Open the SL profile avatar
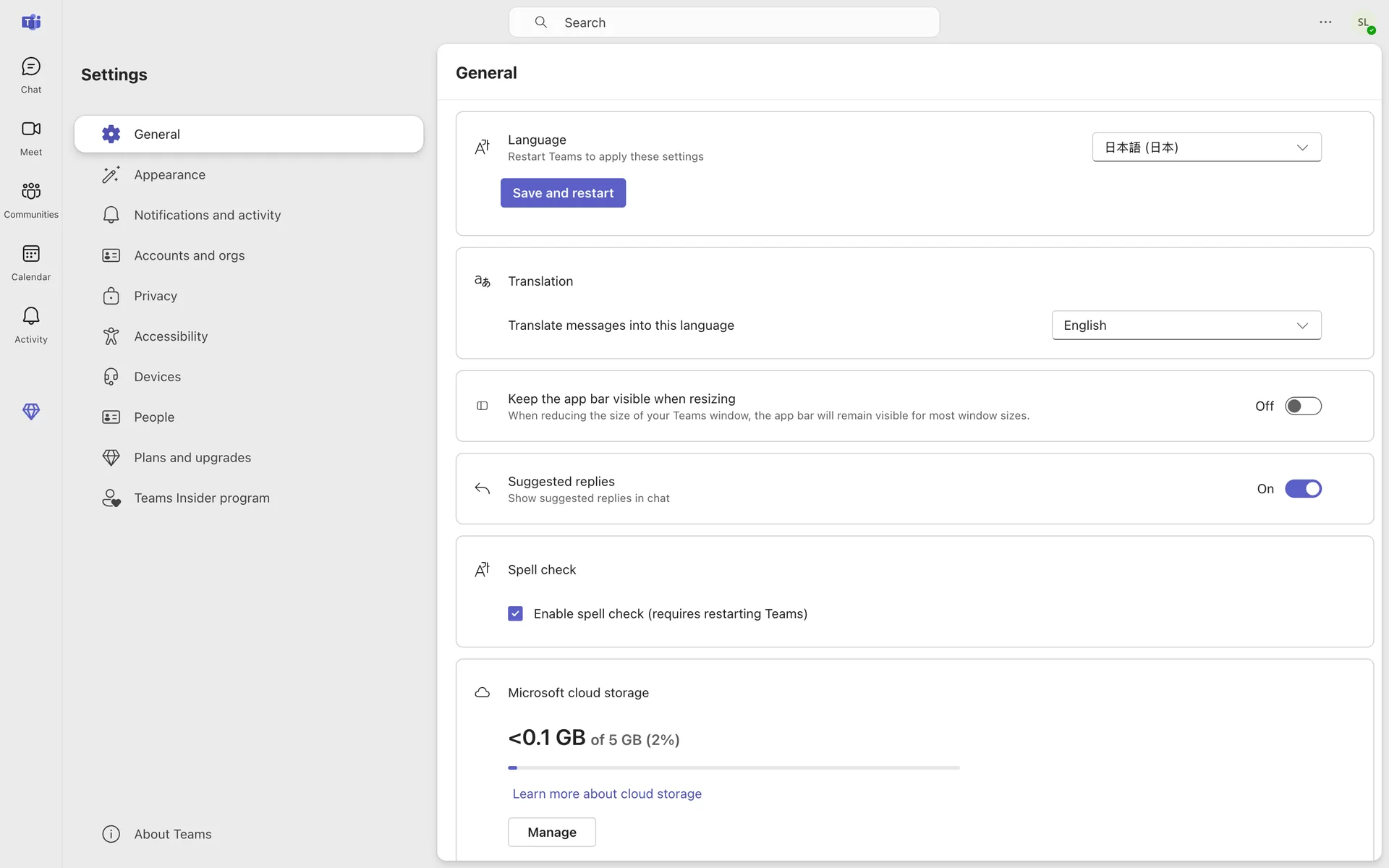Image resolution: width=1389 pixels, height=868 pixels. click(1364, 23)
